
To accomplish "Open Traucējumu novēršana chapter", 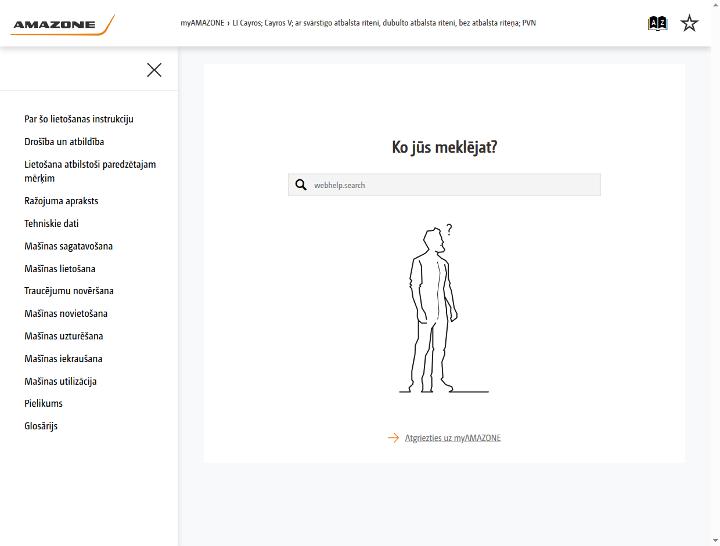I will tap(69, 291).
